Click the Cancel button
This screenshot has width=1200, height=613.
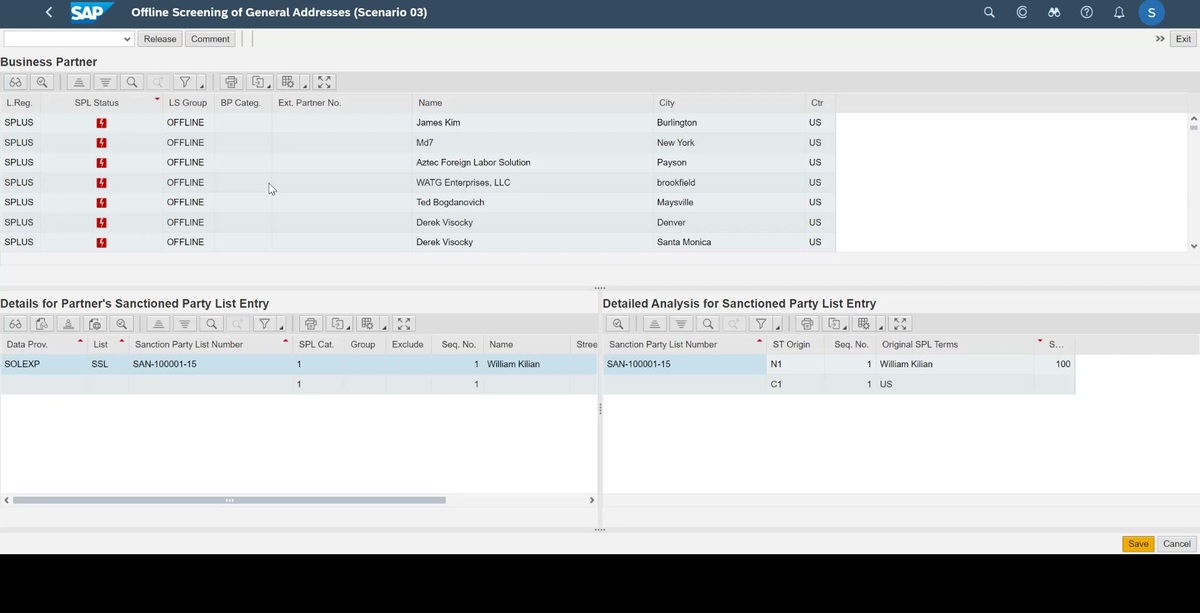[x=1177, y=544]
